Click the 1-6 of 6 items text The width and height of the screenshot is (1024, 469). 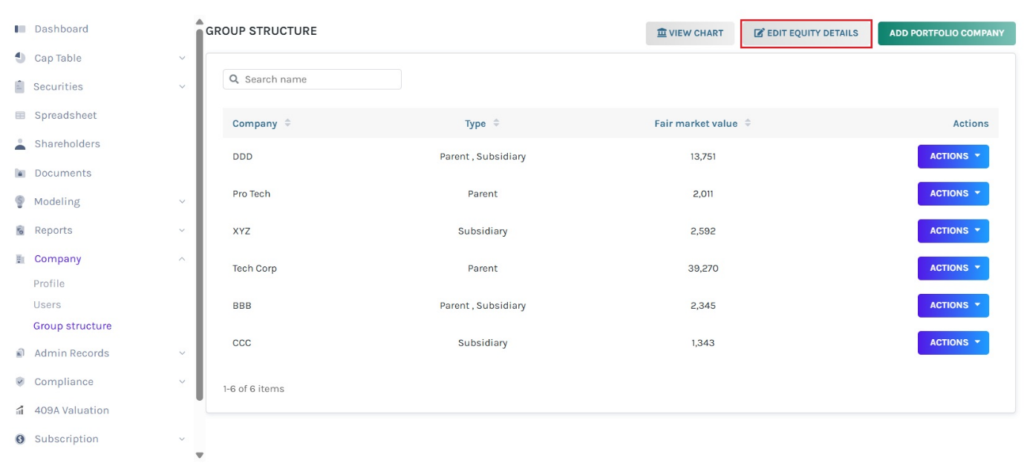coord(253,389)
